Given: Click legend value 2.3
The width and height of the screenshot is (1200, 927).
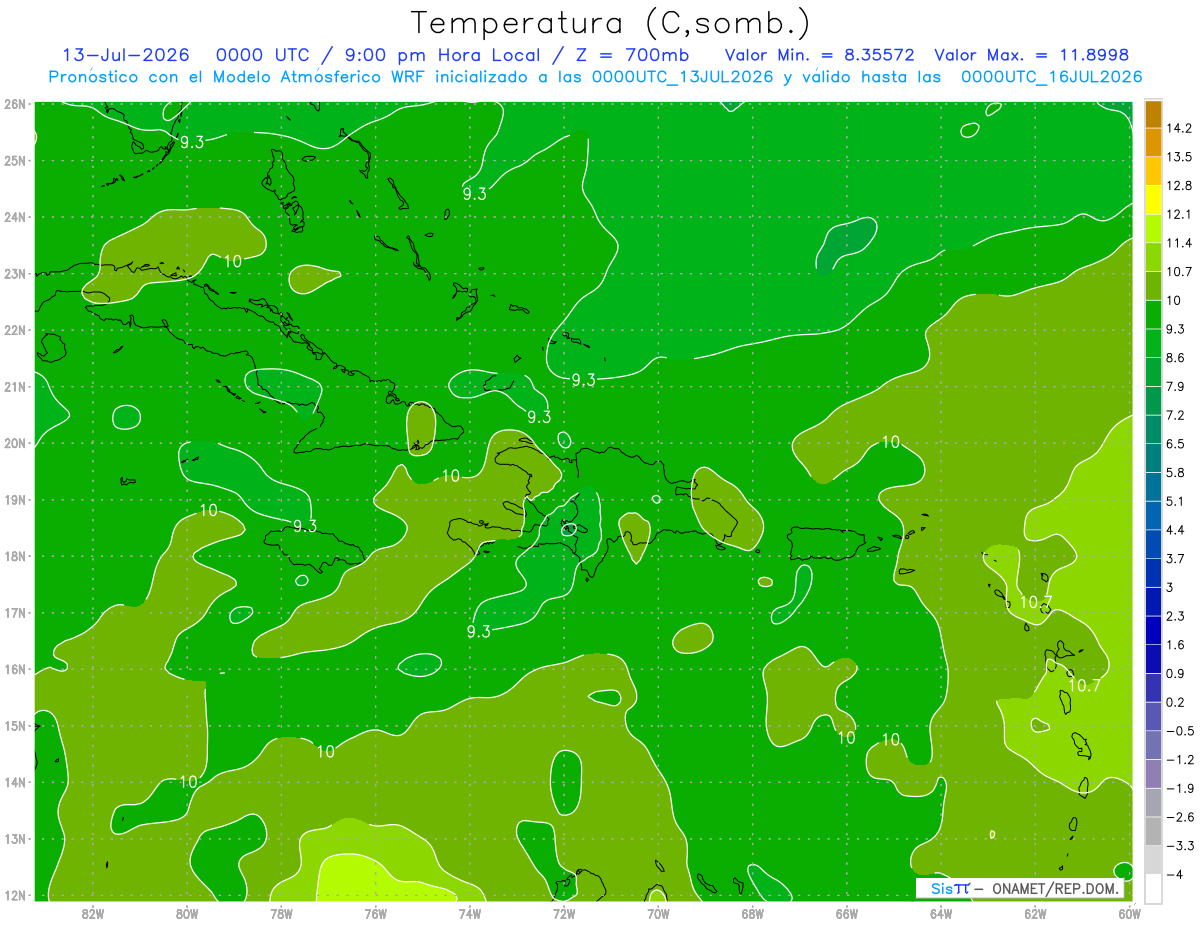Looking at the screenshot, I should pos(1176,616).
